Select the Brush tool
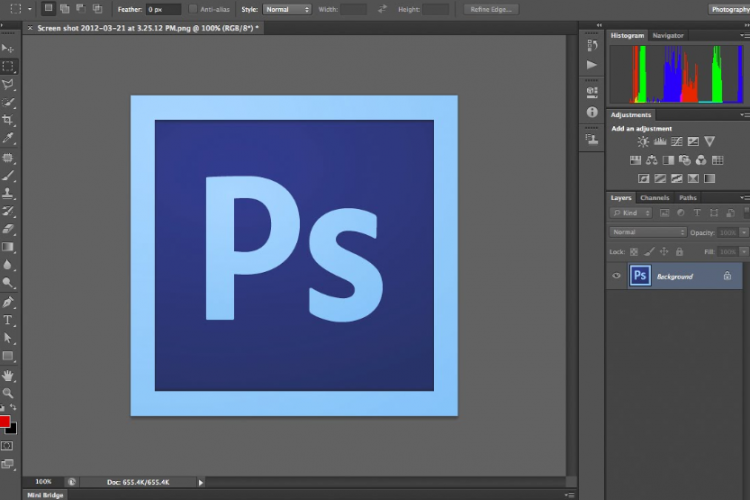 point(8,175)
